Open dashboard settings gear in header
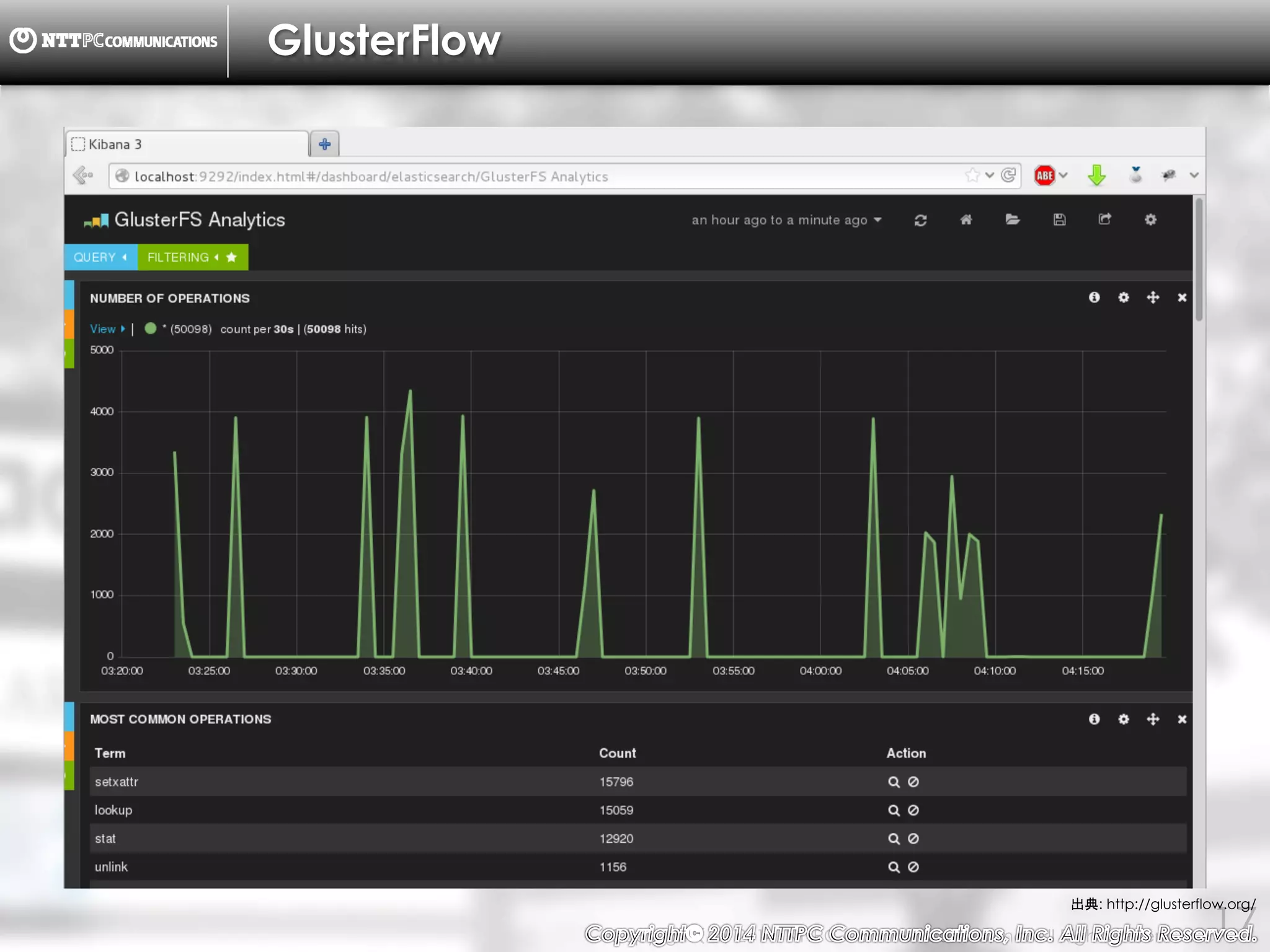The image size is (1270, 952). click(1150, 219)
